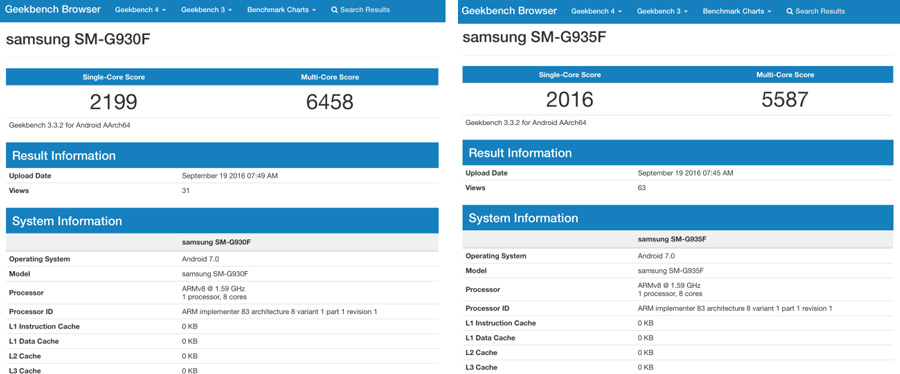Screen dimensions: 900x374
Task: Select the samsung SM-G930F page title
Action: pos(79,40)
